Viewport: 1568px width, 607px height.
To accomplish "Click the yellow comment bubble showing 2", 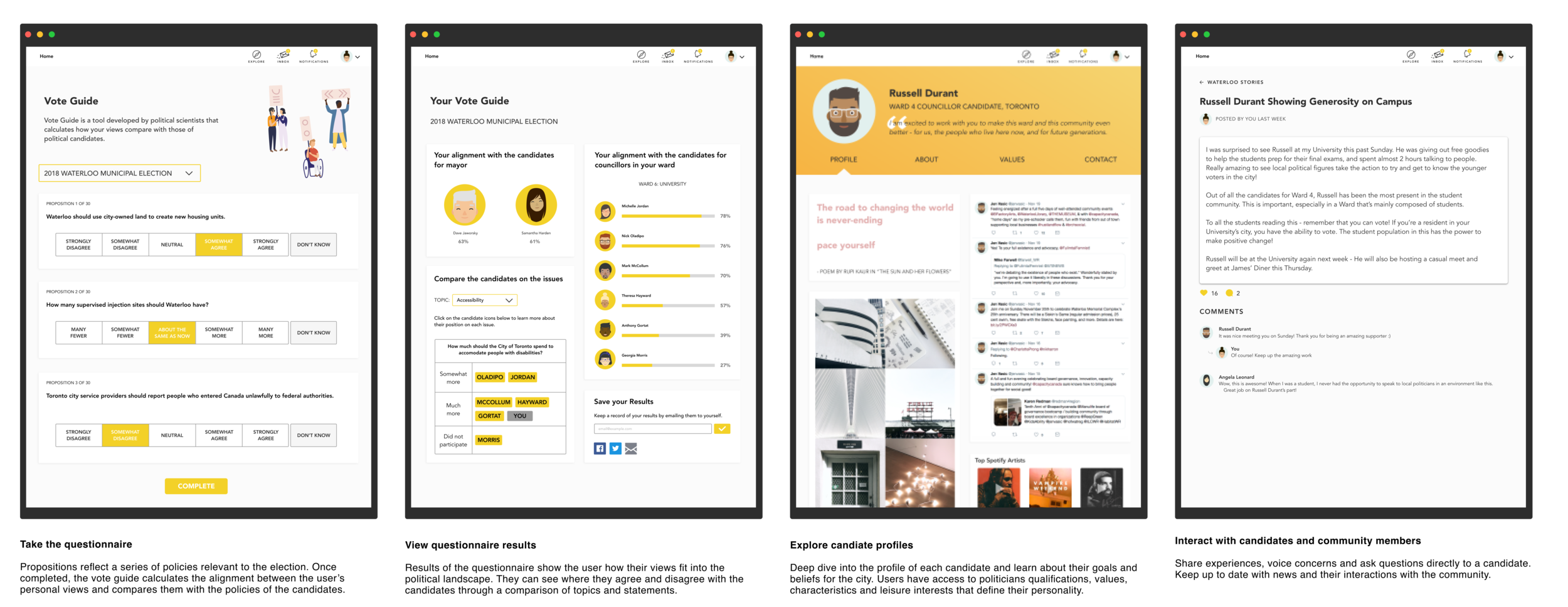I will 1229,293.
